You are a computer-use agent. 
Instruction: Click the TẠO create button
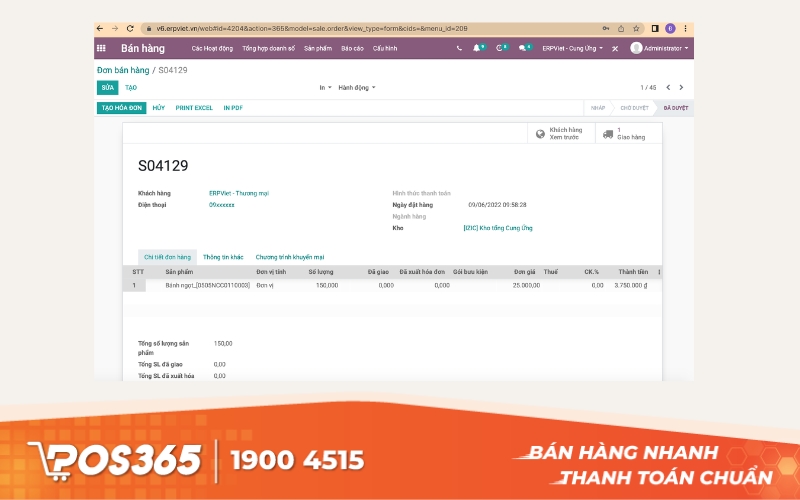131,88
